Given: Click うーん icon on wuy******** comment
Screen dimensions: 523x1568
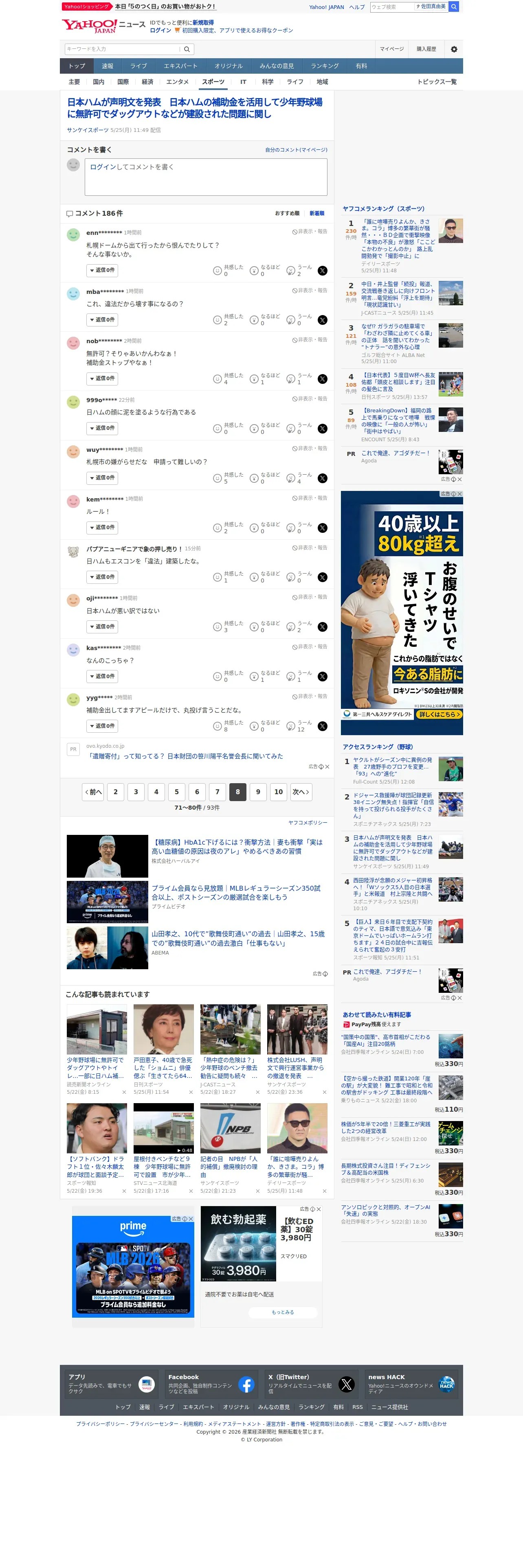Looking at the screenshot, I should tap(291, 478).
